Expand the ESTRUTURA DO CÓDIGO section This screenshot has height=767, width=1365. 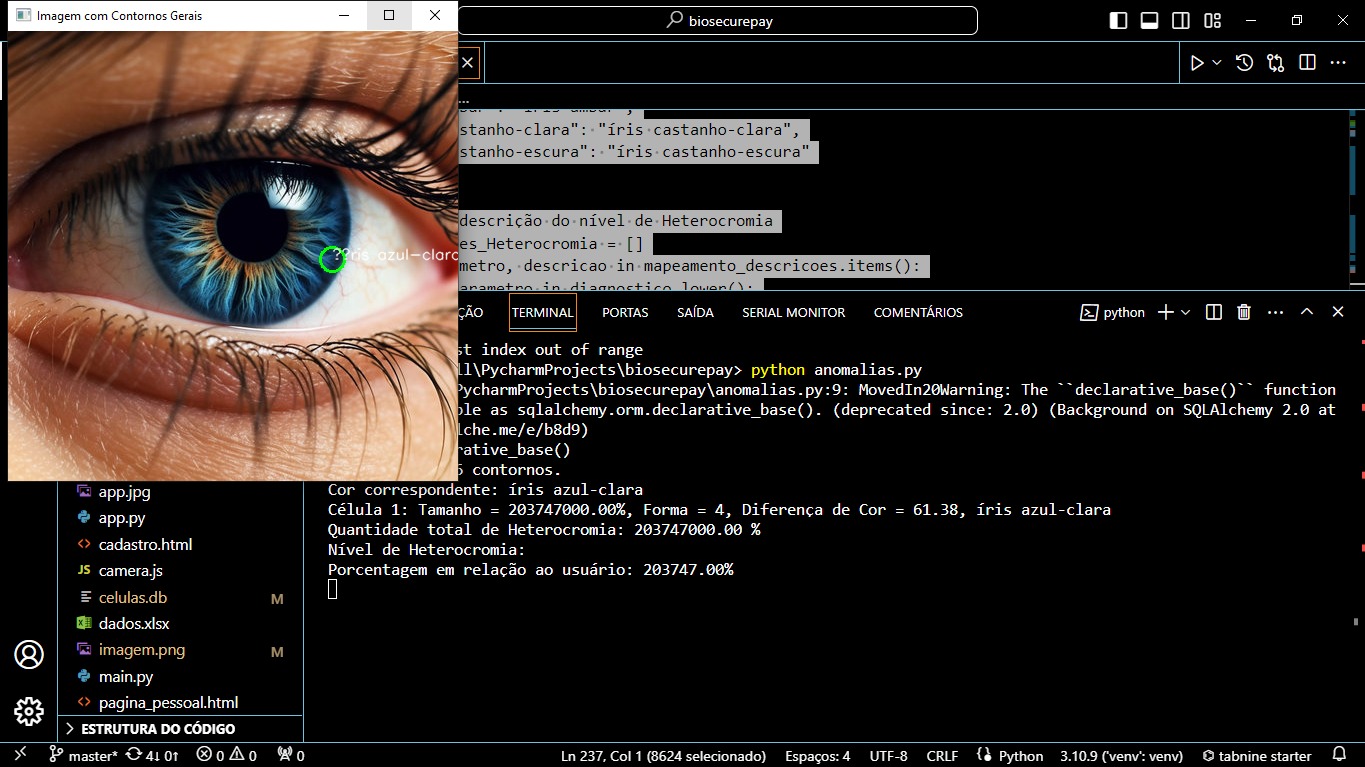point(180,729)
